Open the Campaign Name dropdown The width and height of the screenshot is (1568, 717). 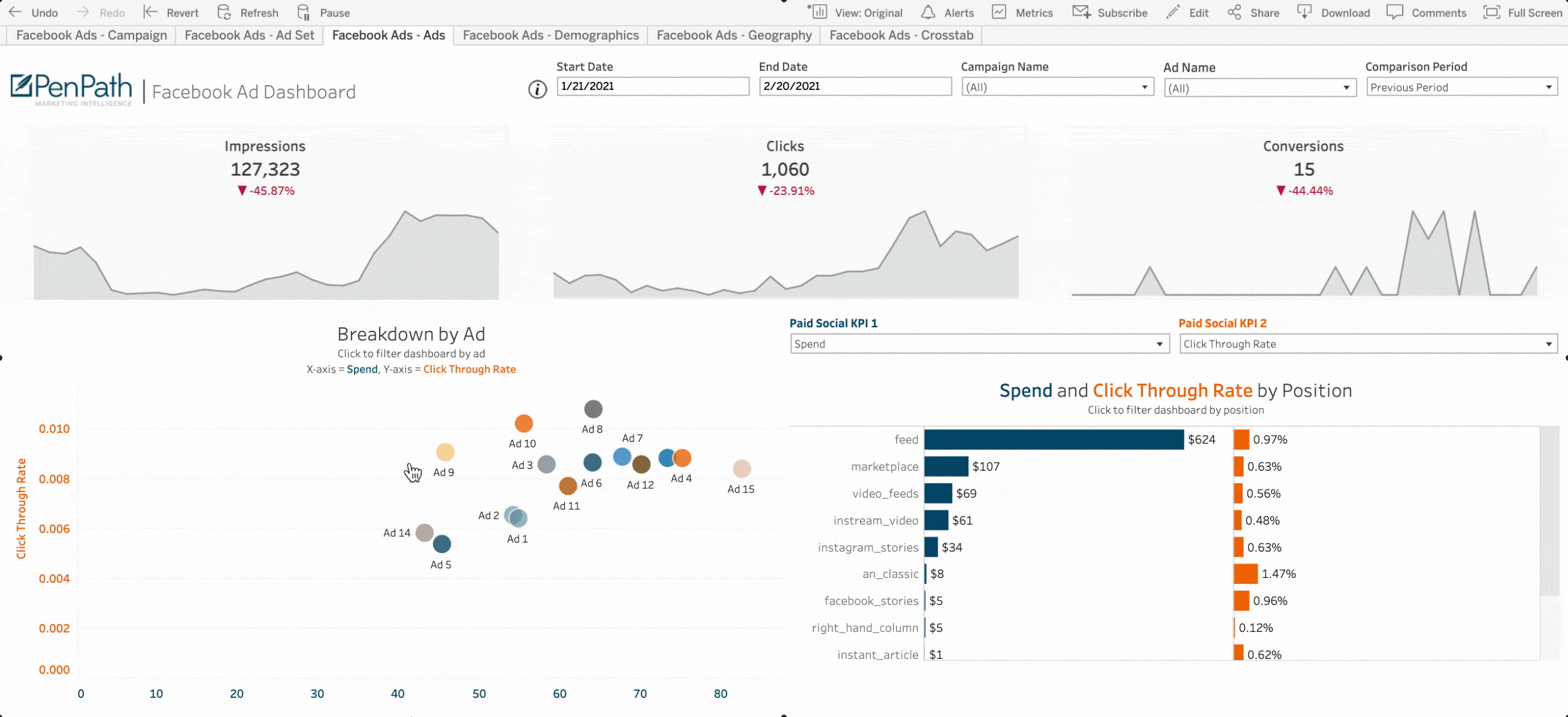click(x=1057, y=87)
